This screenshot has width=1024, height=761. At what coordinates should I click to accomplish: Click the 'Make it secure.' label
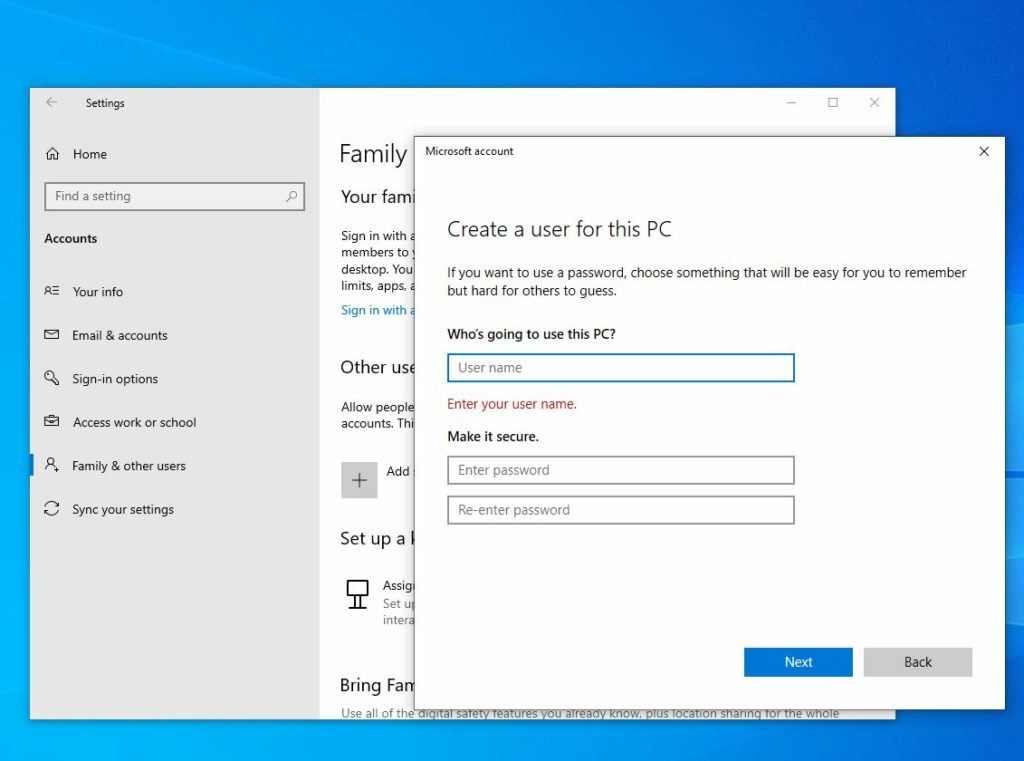(x=493, y=436)
